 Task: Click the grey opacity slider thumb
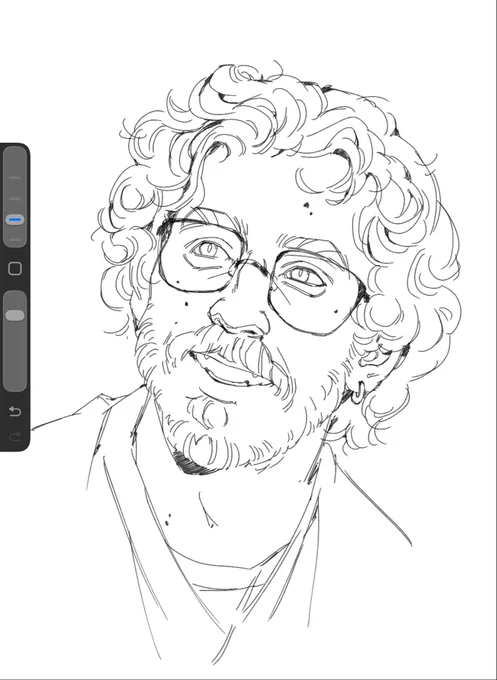point(15,315)
